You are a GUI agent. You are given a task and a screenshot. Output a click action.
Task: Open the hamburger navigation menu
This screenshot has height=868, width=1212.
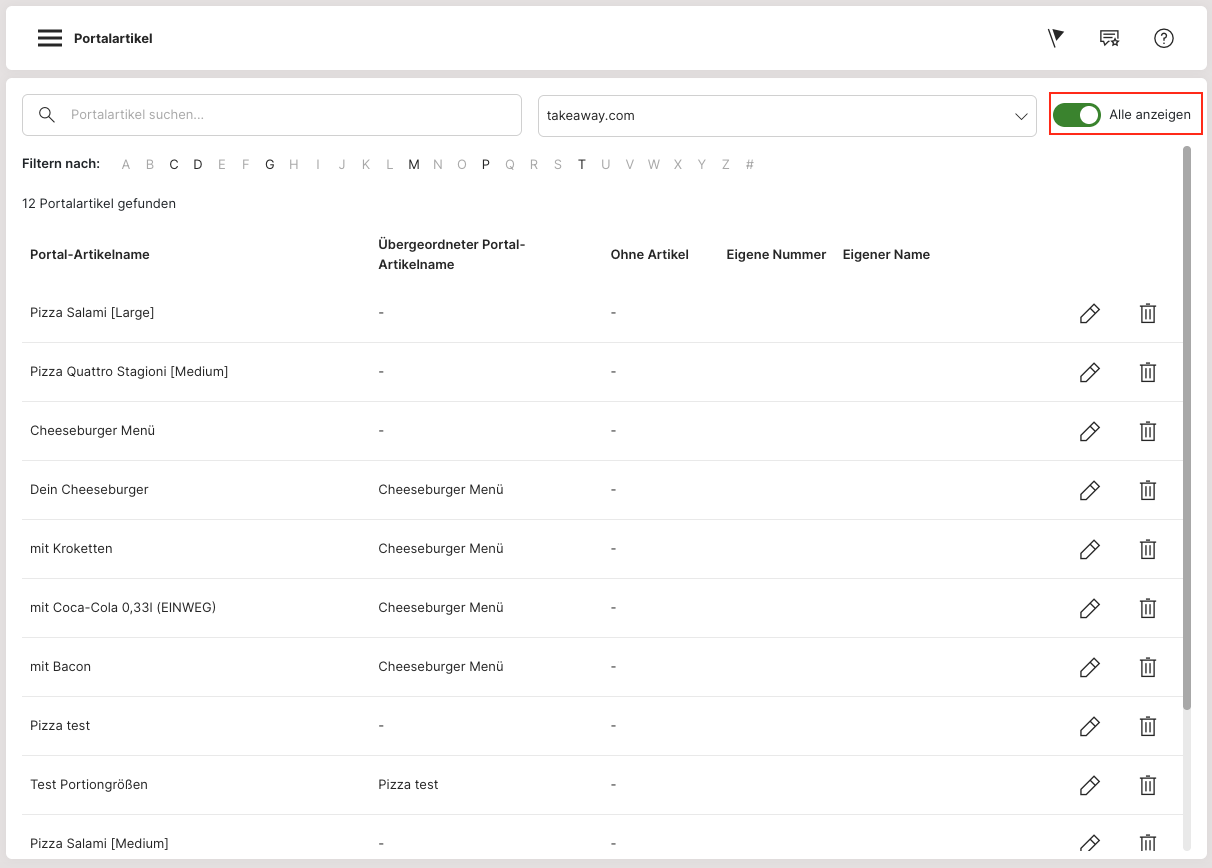coord(50,38)
